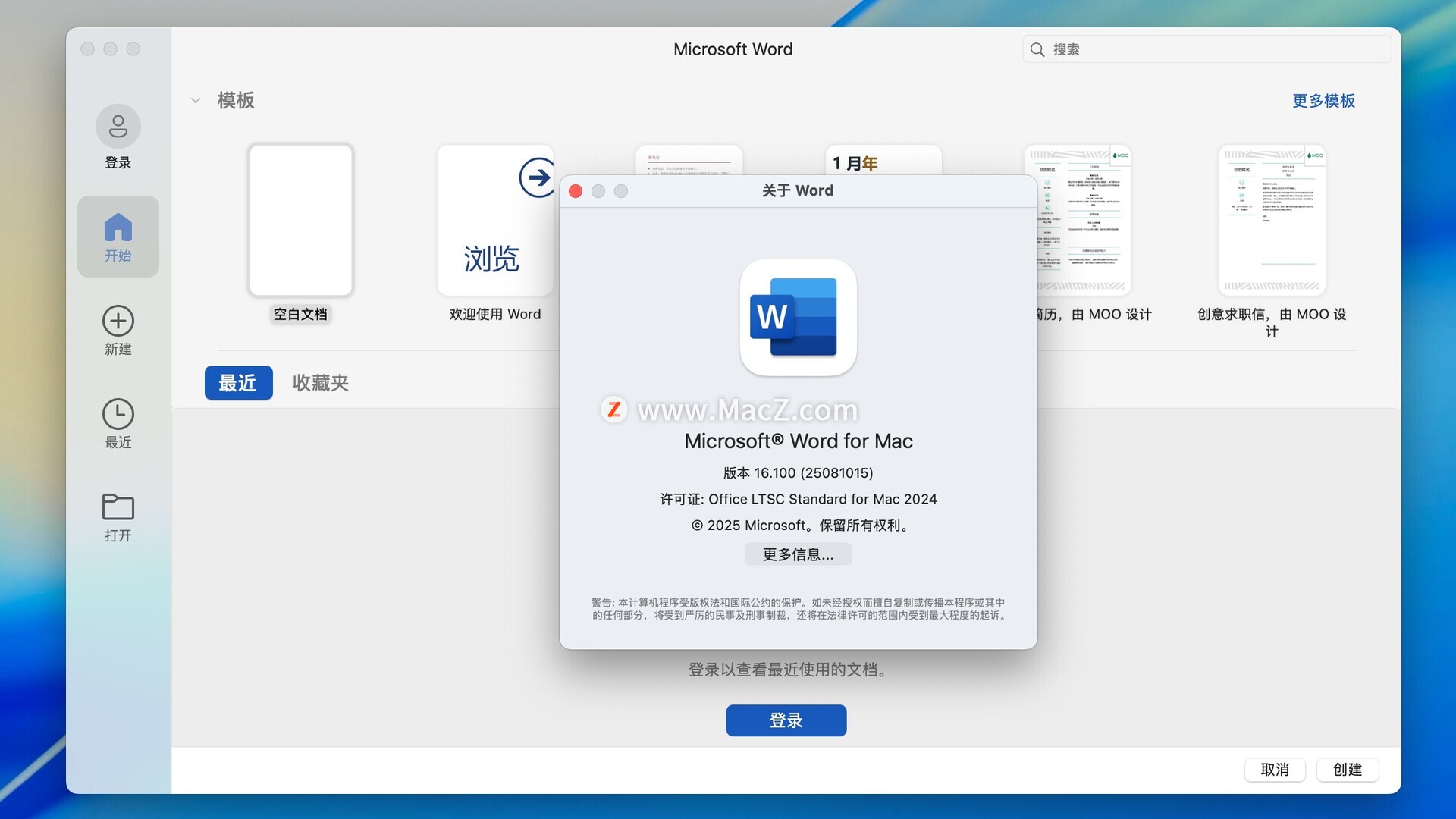Click the 创建 button

[x=1348, y=770]
